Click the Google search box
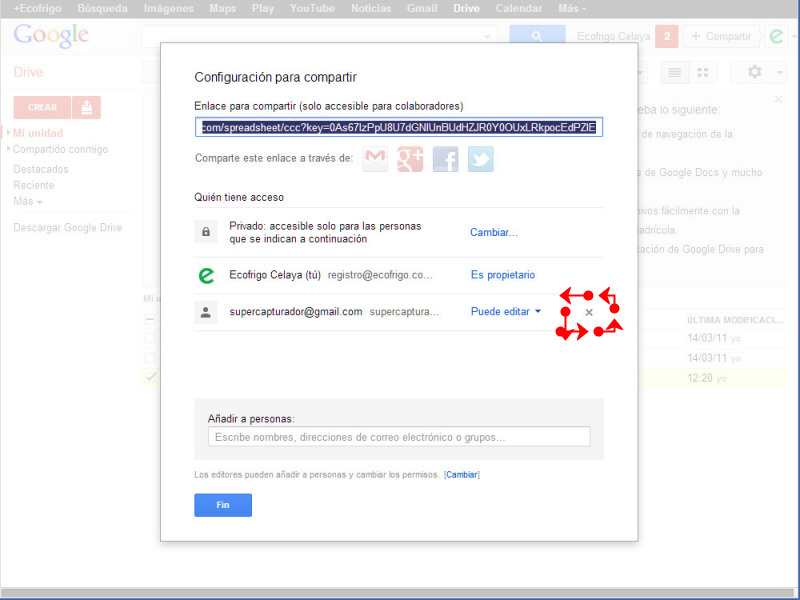Viewport: 800px width, 600px height. [320, 37]
